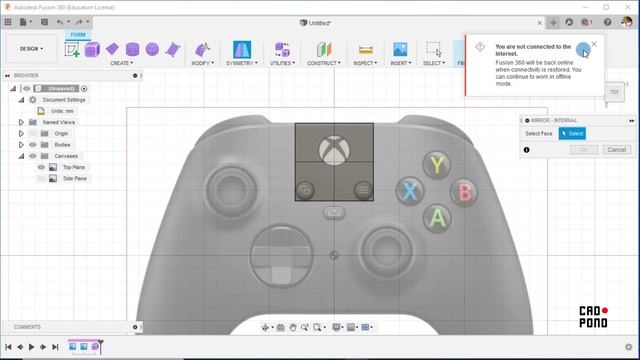Hide the Top Plane canvas
Image resolution: width=640 pixels, height=360 pixels.
[41, 167]
